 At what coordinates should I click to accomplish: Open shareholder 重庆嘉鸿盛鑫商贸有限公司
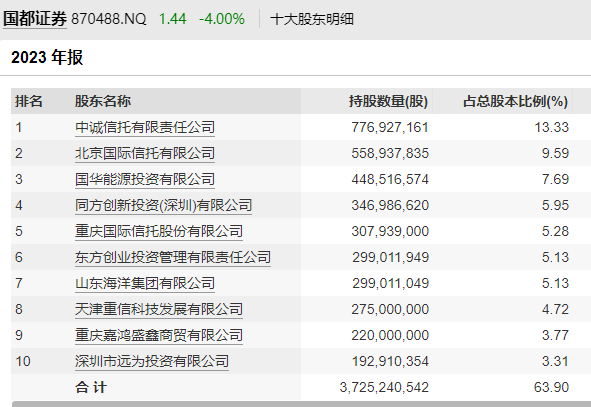[159, 335]
